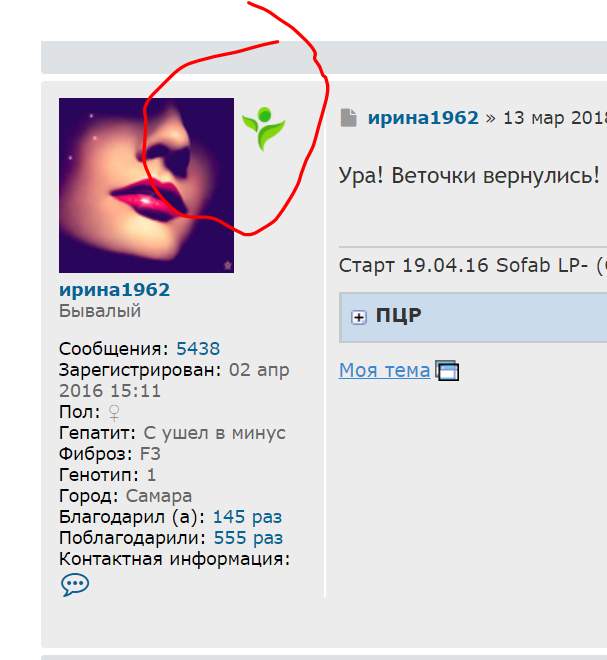Click the Город Самара profile field

(x=125, y=496)
